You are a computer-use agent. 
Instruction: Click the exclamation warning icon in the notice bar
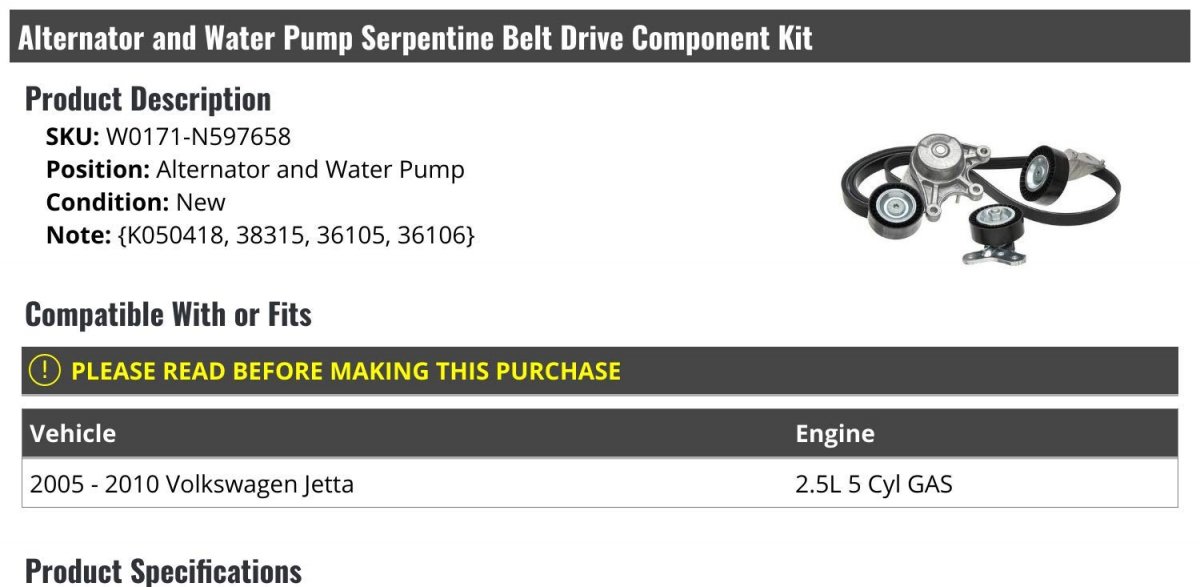click(x=45, y=371)
